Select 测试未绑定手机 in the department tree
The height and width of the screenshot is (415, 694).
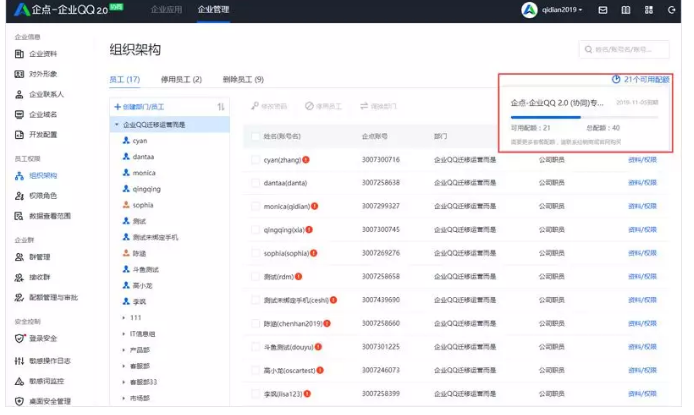pos(155,238)
